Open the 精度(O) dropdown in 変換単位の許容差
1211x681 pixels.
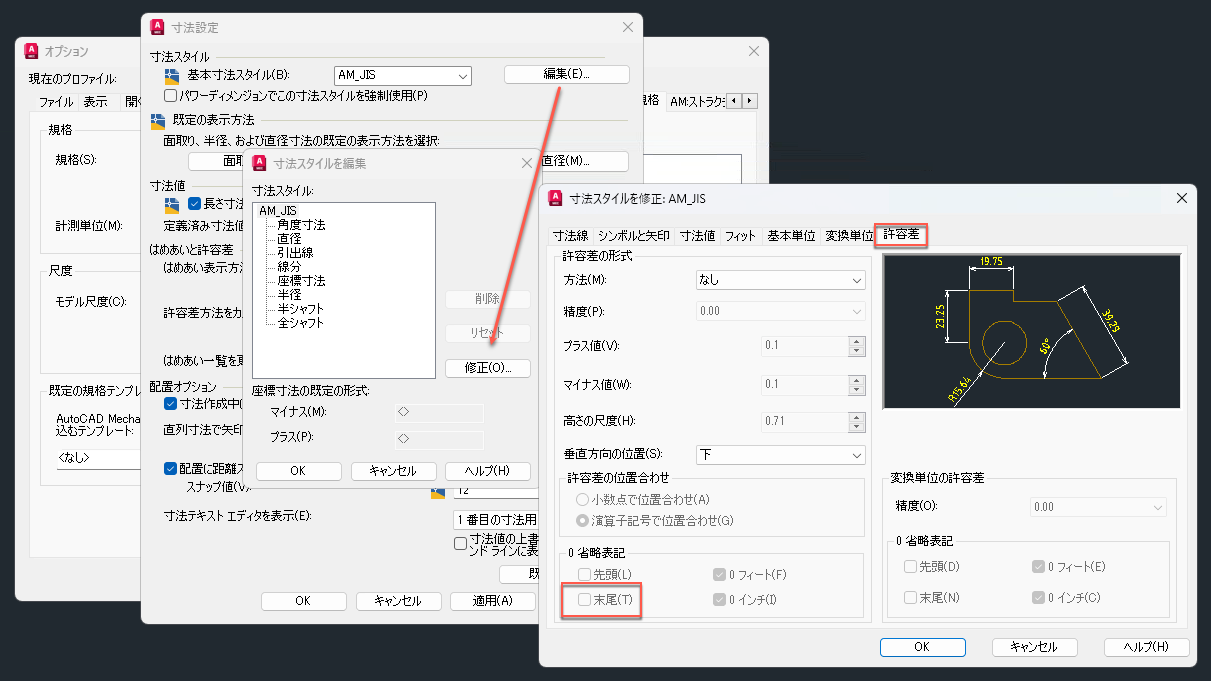(1098, 507)
